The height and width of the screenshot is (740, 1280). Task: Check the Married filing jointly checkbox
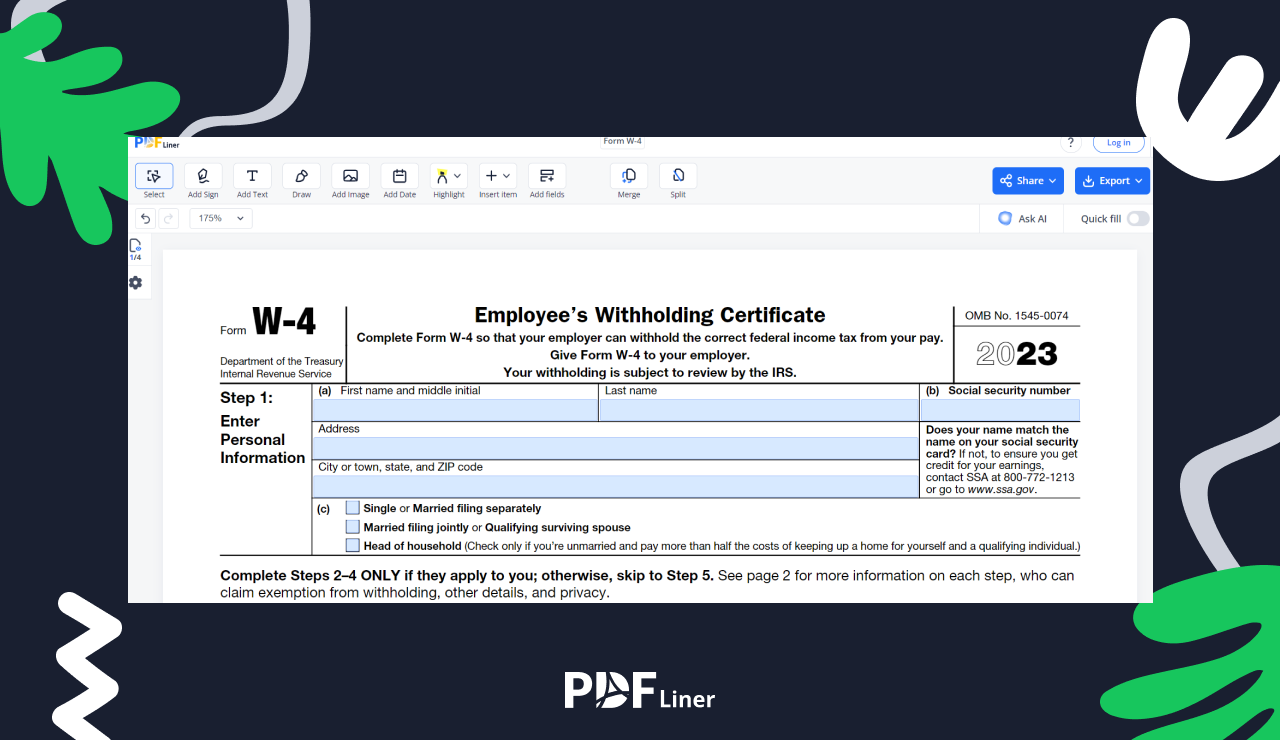coord(352,526)
